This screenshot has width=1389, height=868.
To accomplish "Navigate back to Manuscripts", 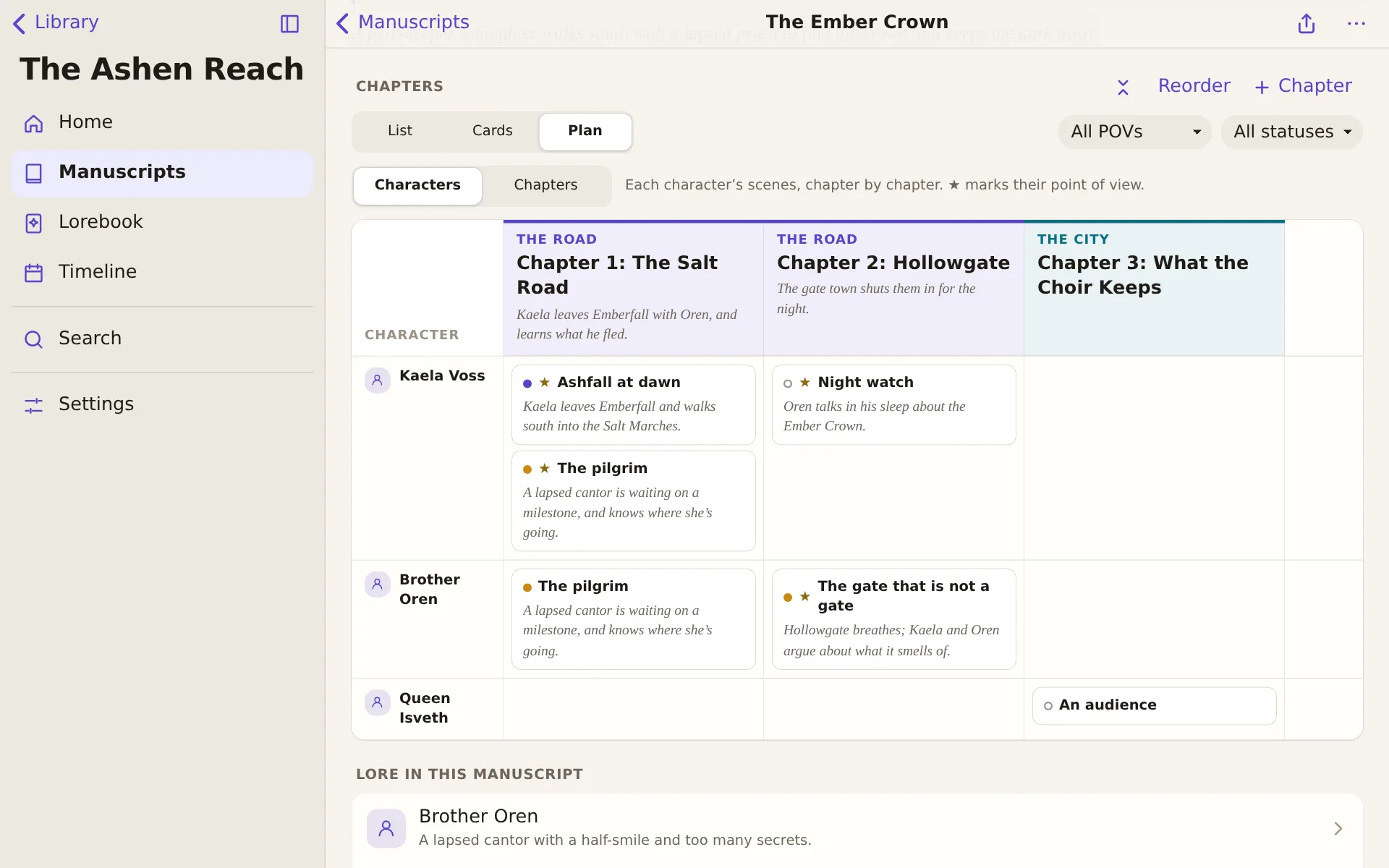I will [x=403, y=22].
